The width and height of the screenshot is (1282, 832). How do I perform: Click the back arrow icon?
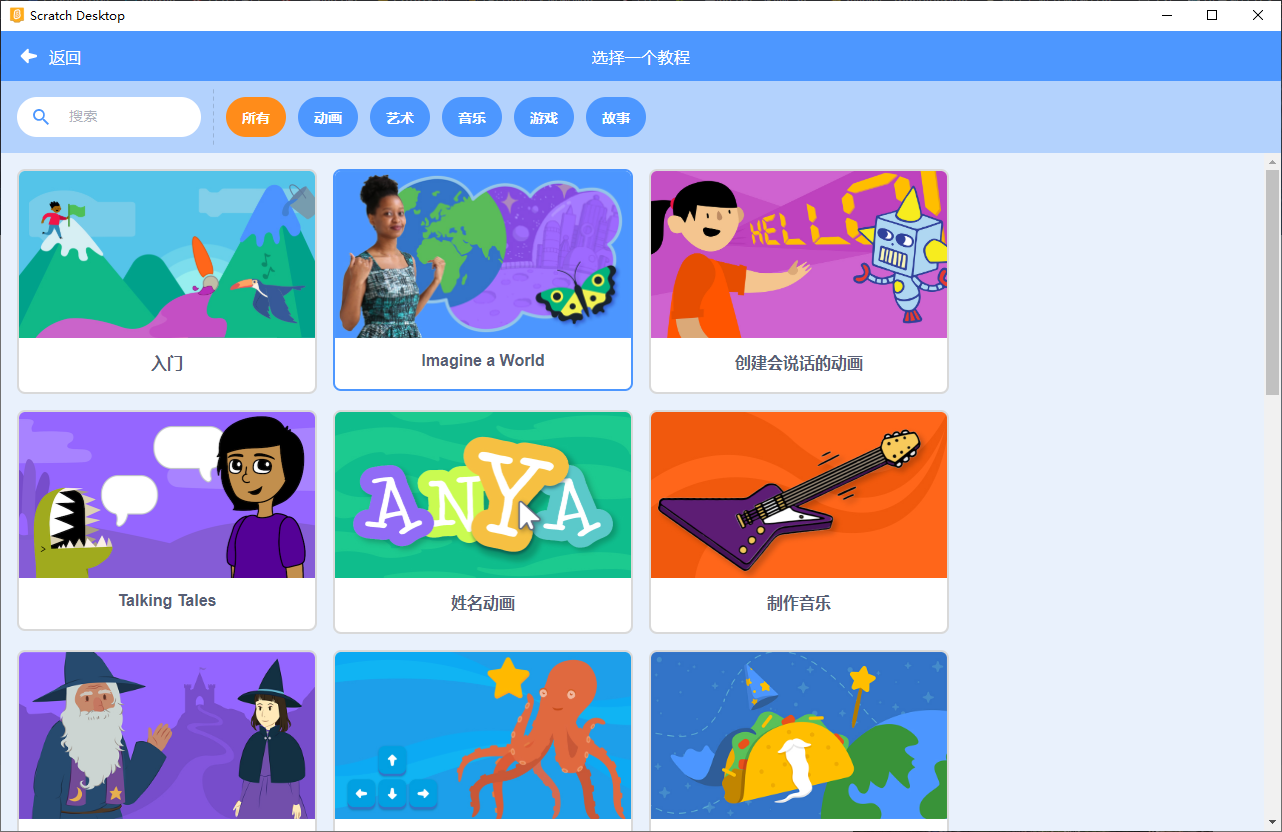(x=29, y=57)
